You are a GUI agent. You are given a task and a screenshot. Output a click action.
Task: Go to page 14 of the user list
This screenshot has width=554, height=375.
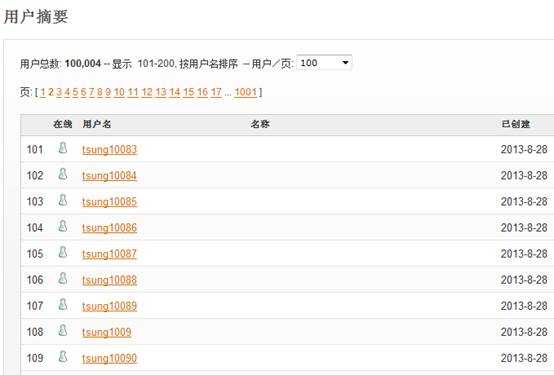point(175,92)
